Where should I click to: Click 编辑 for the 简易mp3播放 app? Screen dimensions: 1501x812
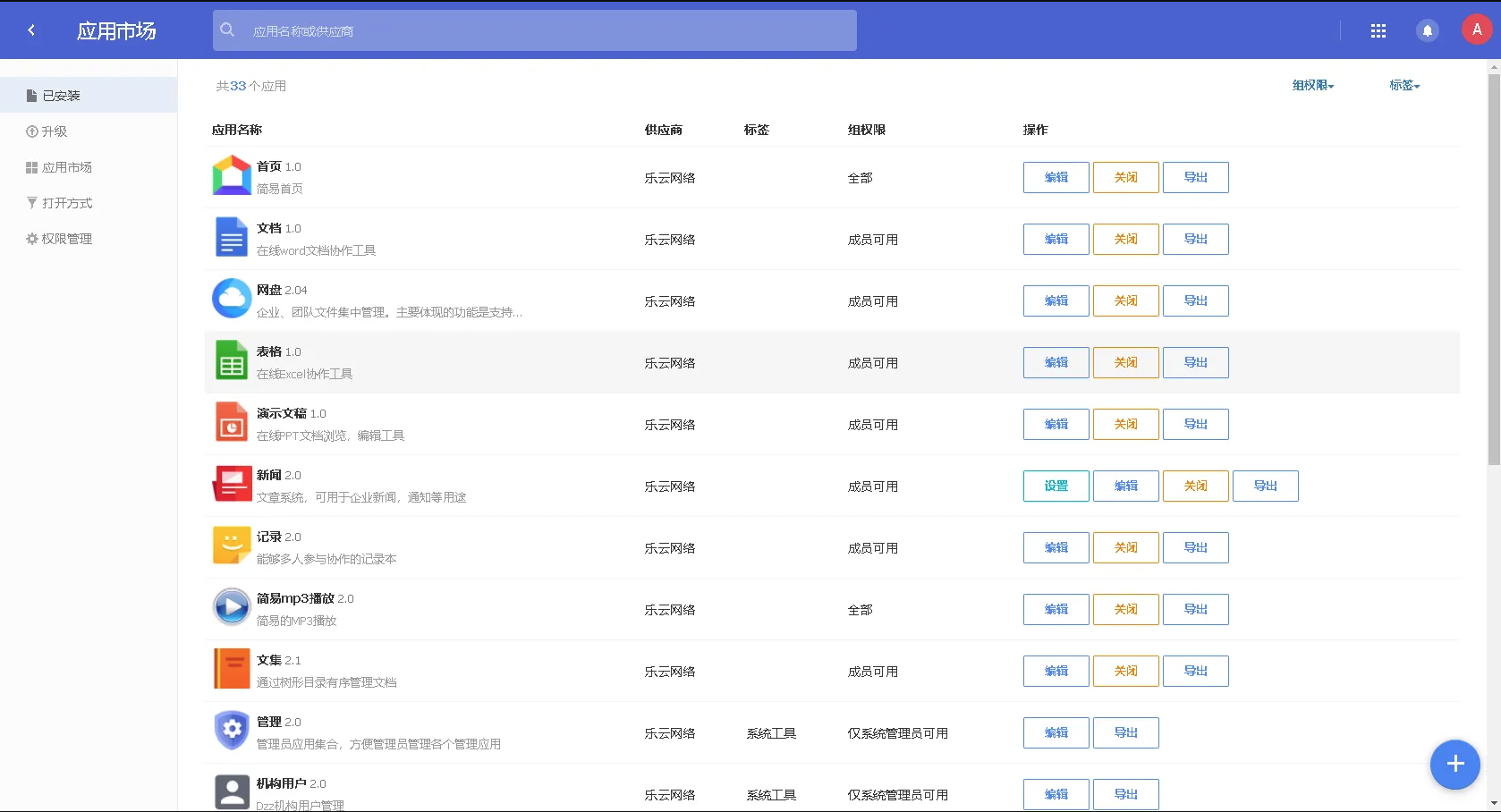click(x=1056, y=609)
